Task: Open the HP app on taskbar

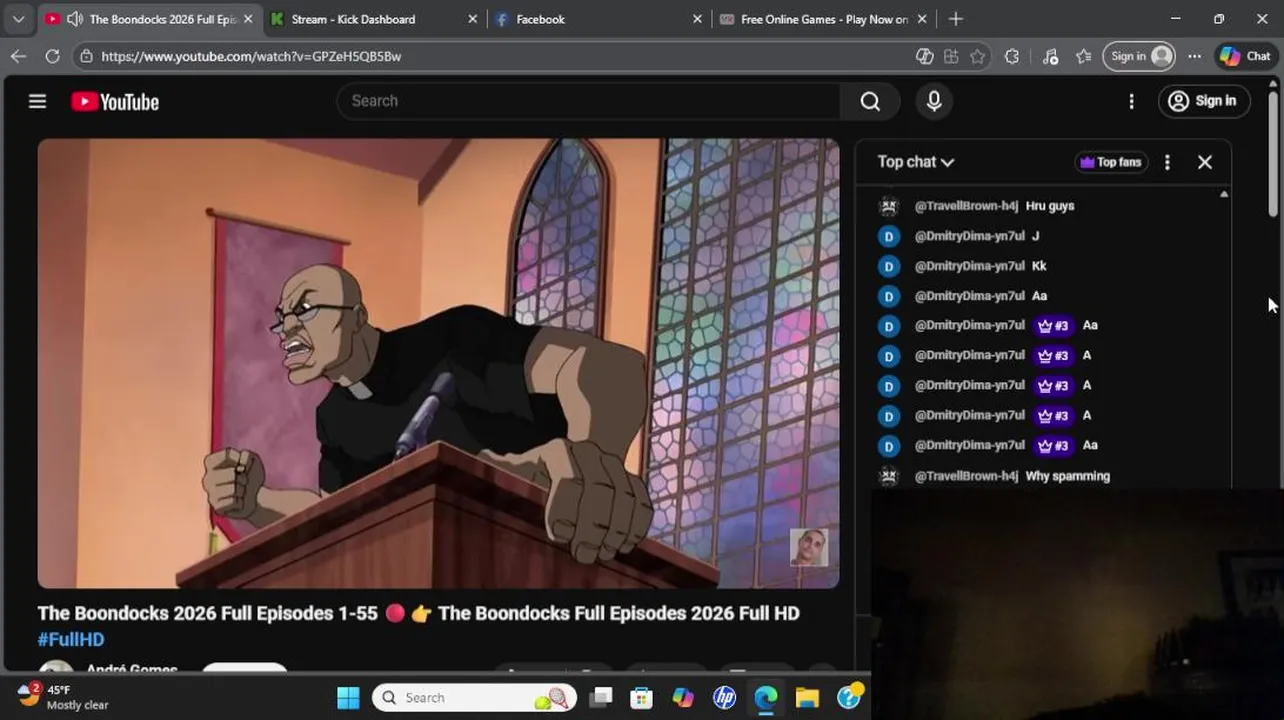Action: pyautogui.click(x=724, y=698)
